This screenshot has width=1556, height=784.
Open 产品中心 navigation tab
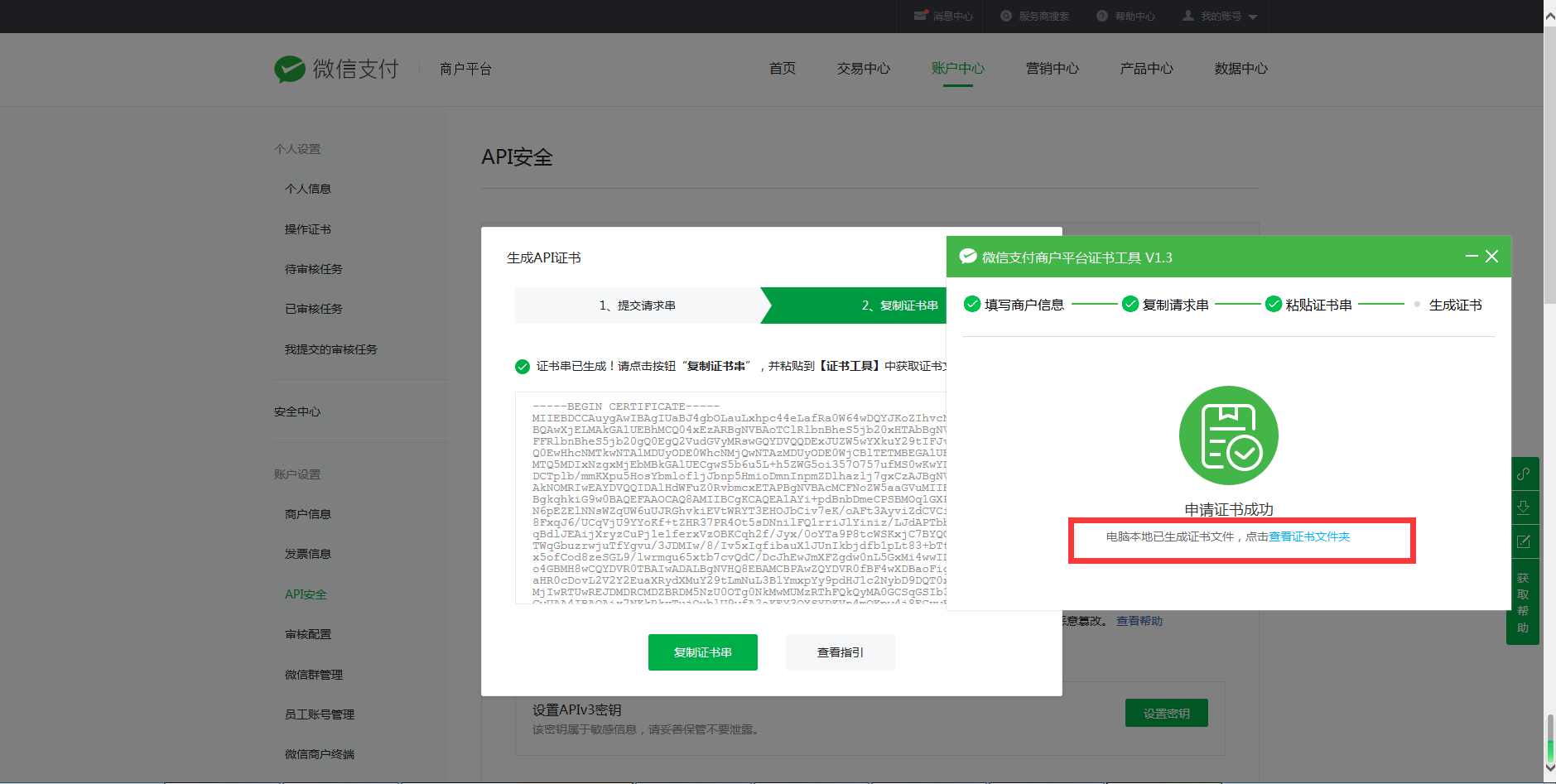click(1147, 69)
